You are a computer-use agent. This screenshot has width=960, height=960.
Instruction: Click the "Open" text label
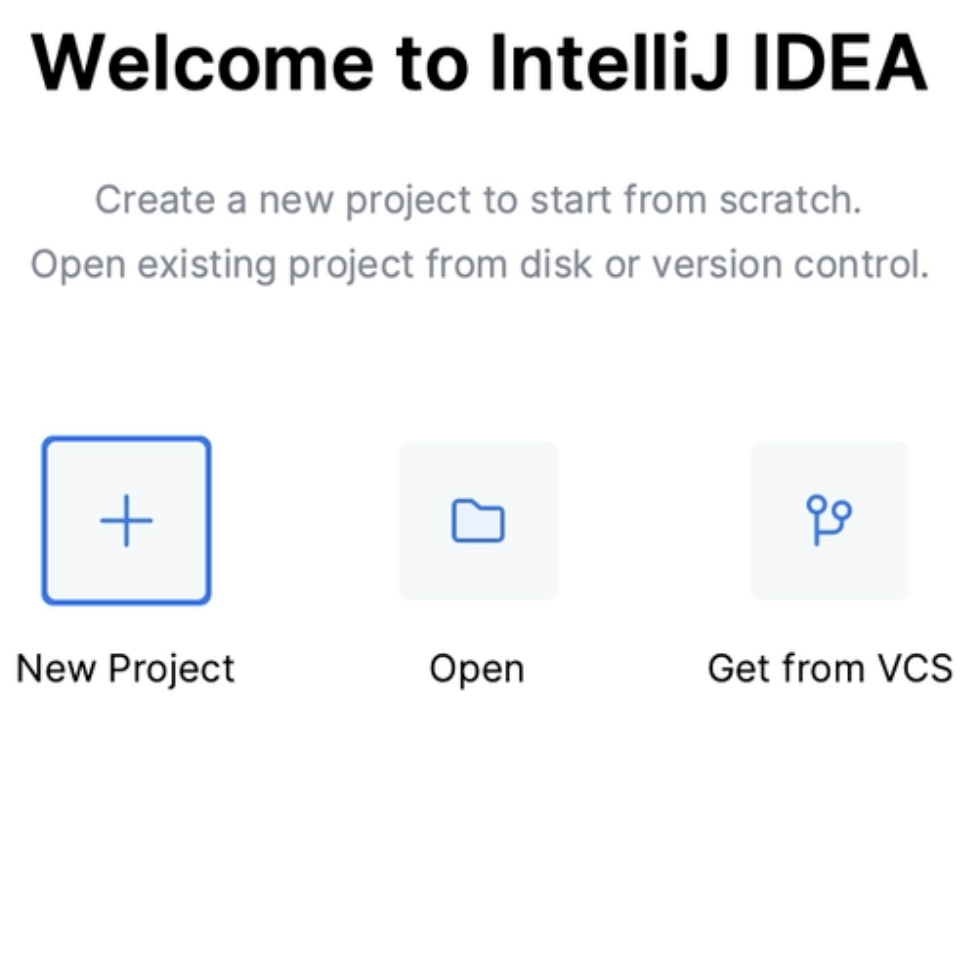tap(477, 669)
